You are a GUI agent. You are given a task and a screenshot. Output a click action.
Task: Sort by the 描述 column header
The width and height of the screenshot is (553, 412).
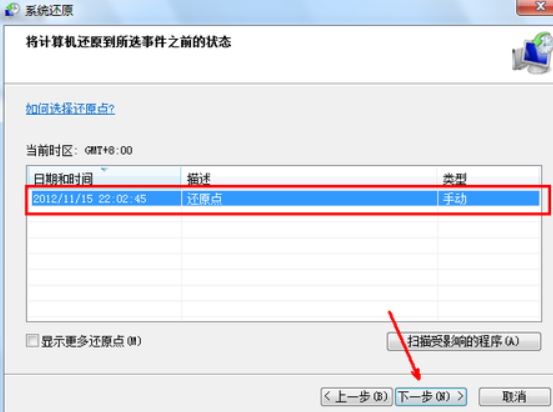click(309, 175)
